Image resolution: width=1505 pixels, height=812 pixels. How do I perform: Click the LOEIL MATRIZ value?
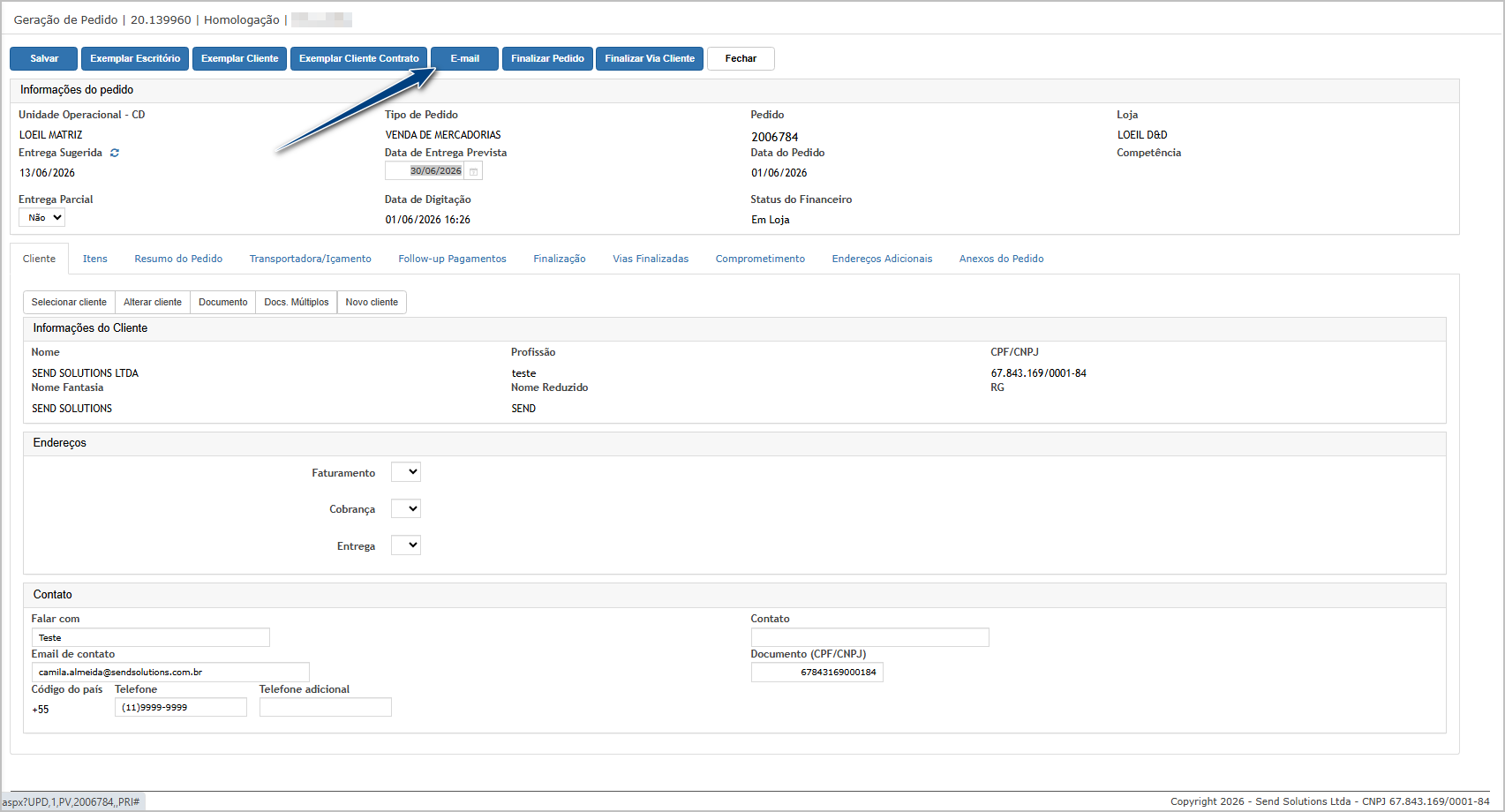[51, 135]
